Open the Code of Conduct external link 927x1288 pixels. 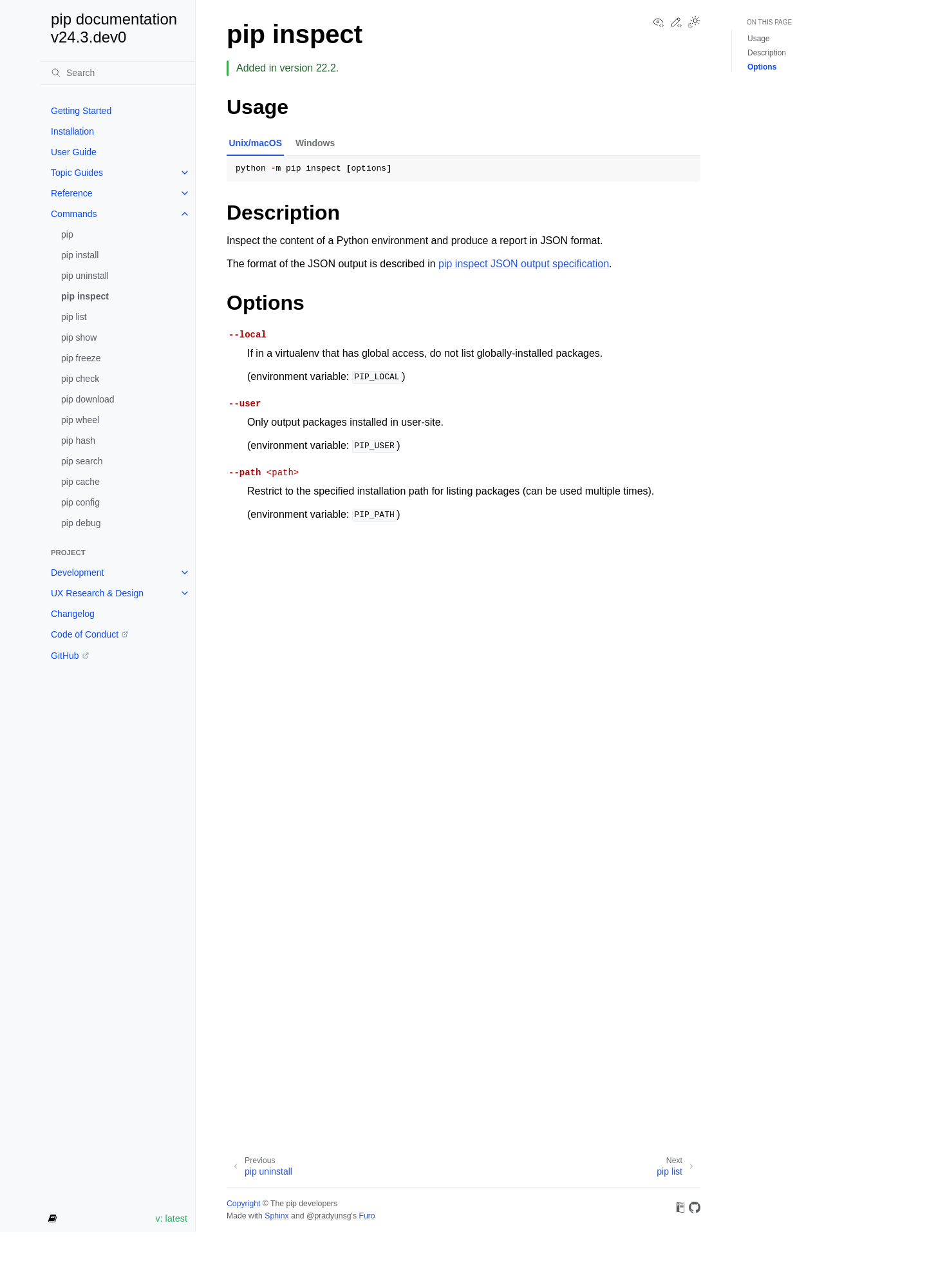[x=89, y=634]
